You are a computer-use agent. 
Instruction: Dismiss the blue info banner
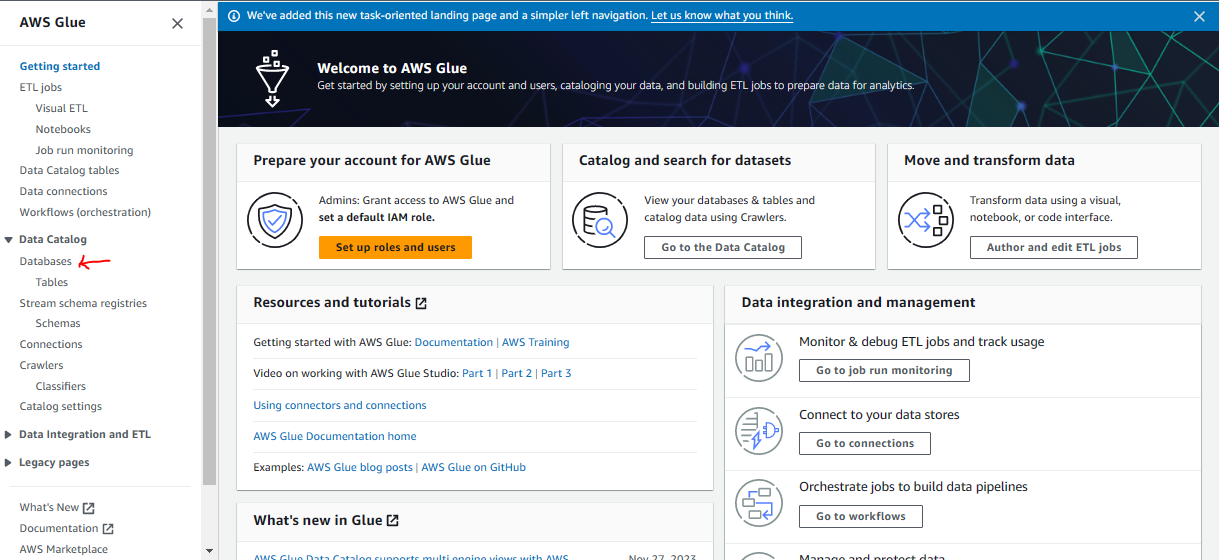pyautogui.click(x=1199, y=16)
